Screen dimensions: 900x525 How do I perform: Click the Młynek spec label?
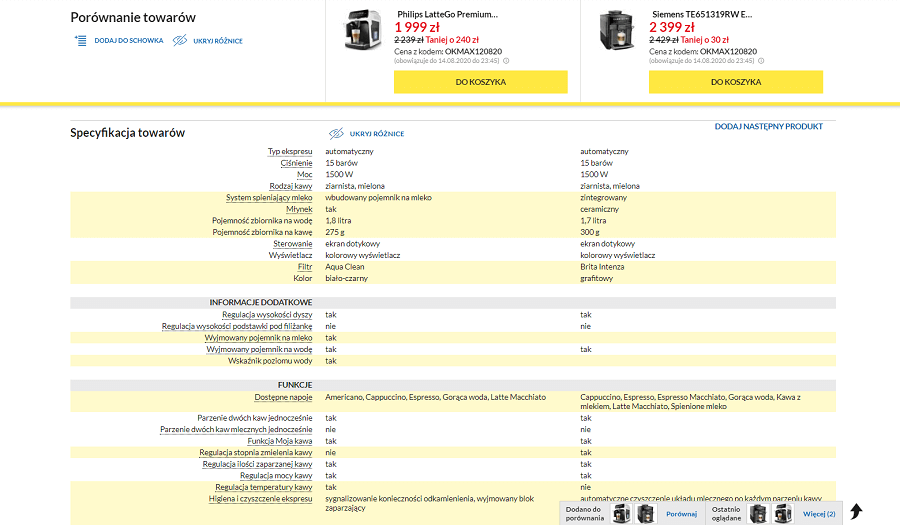pyautogui.click(x=299, y=209)
